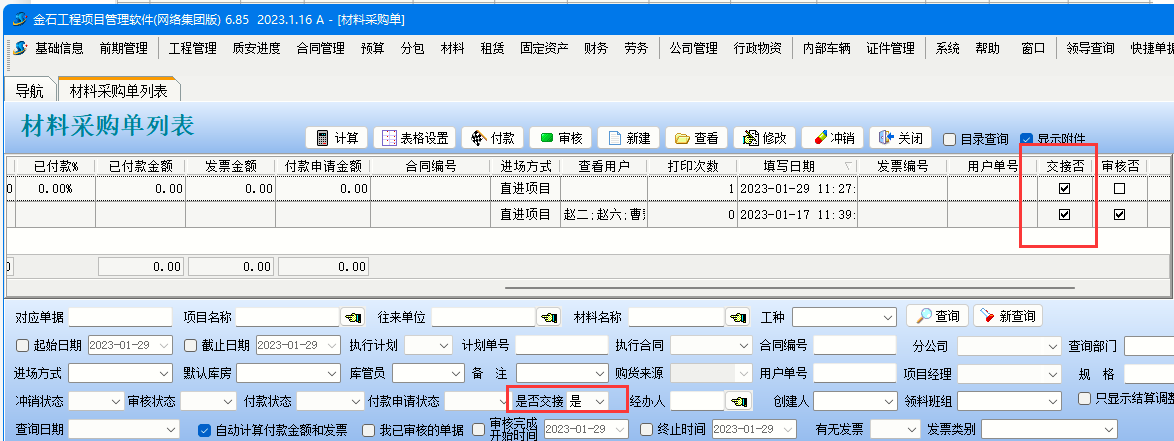The image size is (1174, 441).
Task: Open the 合同管理 menu
Action: (x=320, y=48)
